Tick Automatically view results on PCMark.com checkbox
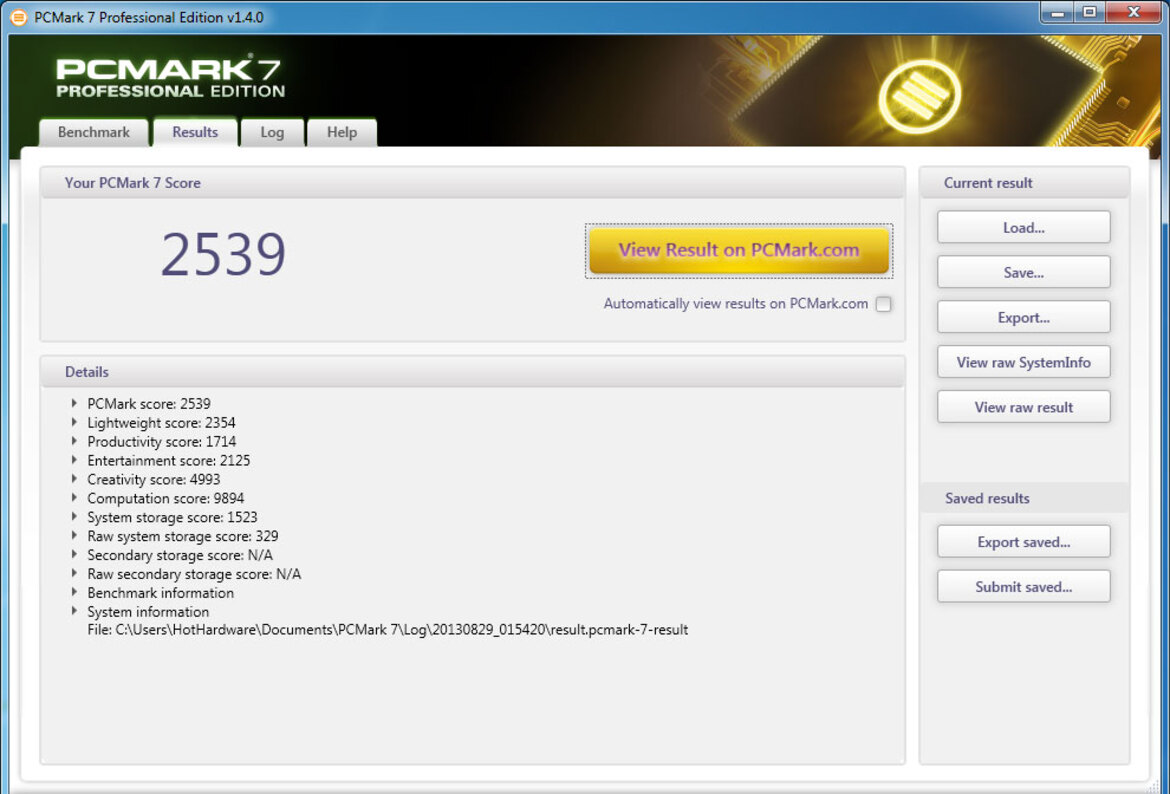 point(883,304)
